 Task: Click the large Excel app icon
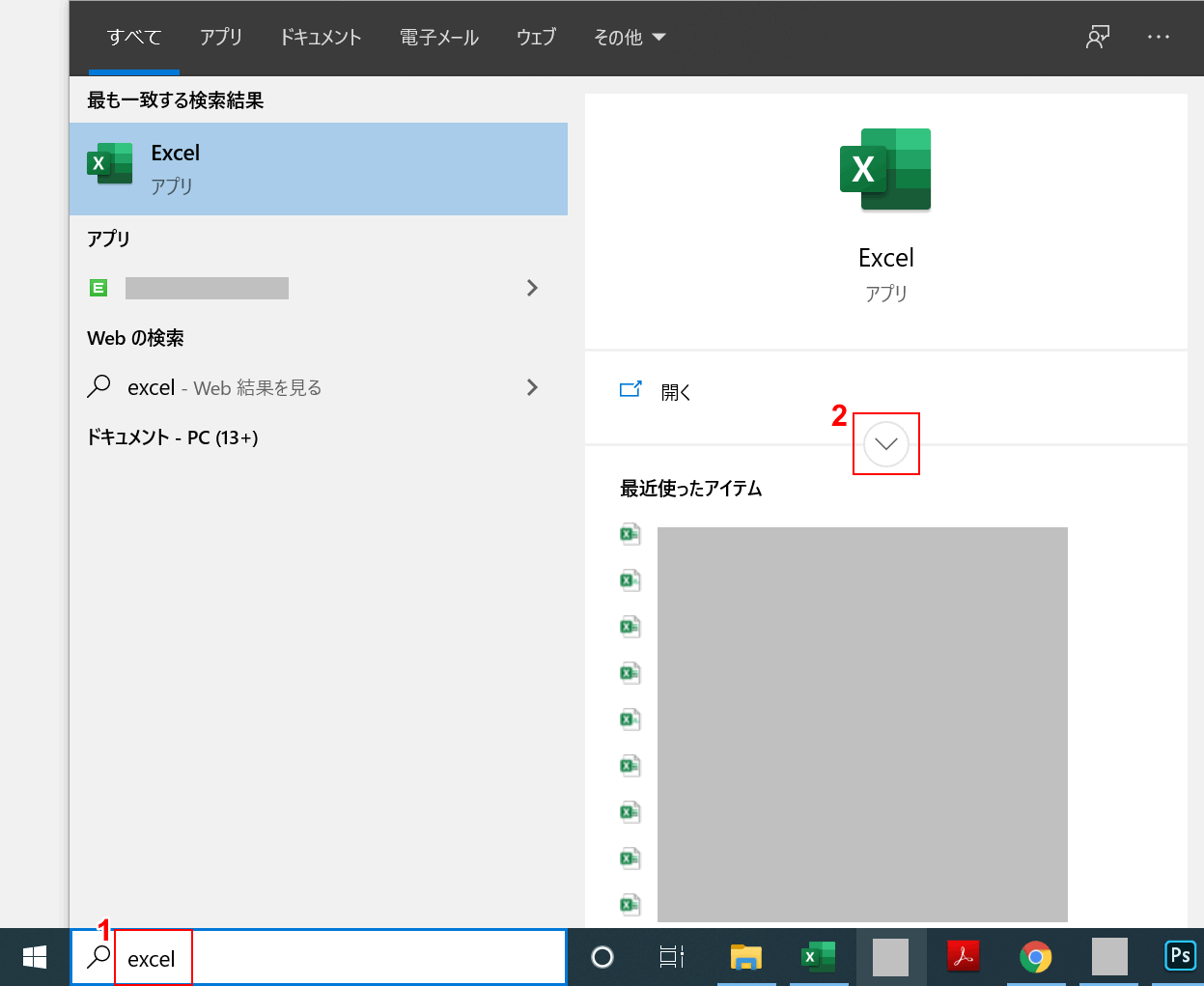tap(885, 169)
